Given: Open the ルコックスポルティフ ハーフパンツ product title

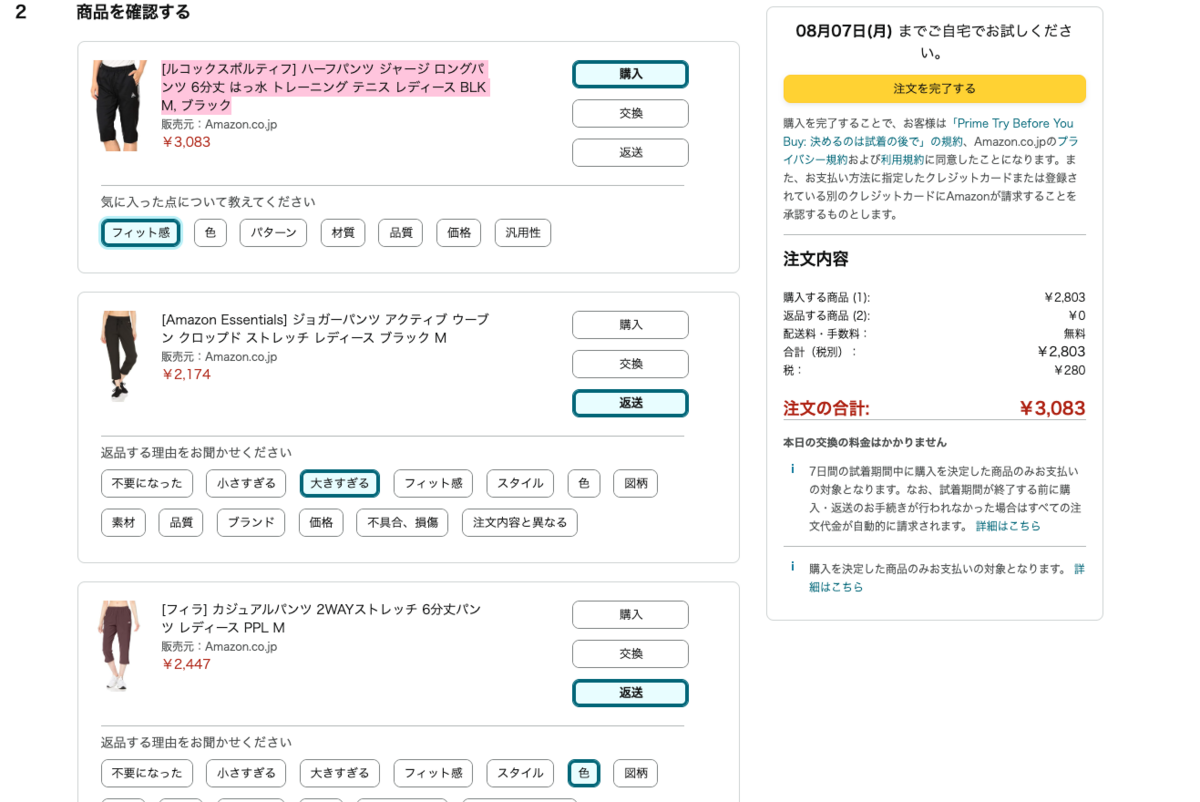Looking at the screenshot, I should point(325,87).
